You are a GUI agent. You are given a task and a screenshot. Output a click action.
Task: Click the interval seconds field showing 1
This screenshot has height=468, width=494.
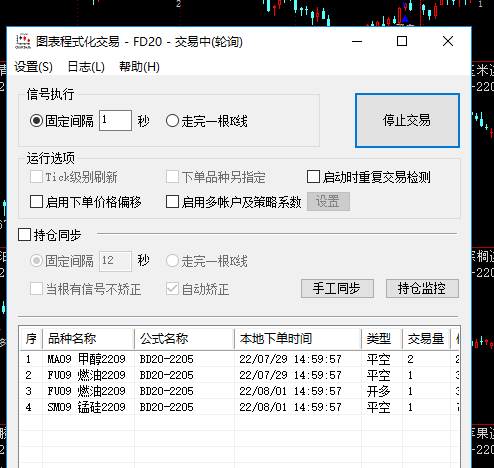pos(115,120)
